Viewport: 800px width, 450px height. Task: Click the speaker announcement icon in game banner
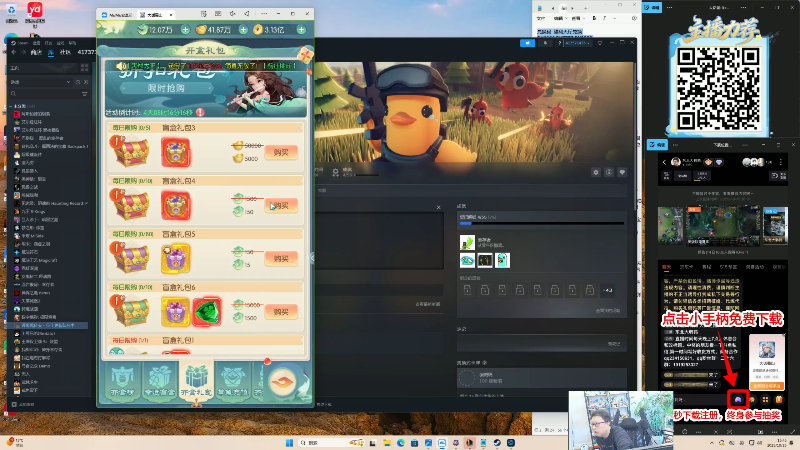coord(120,66)
